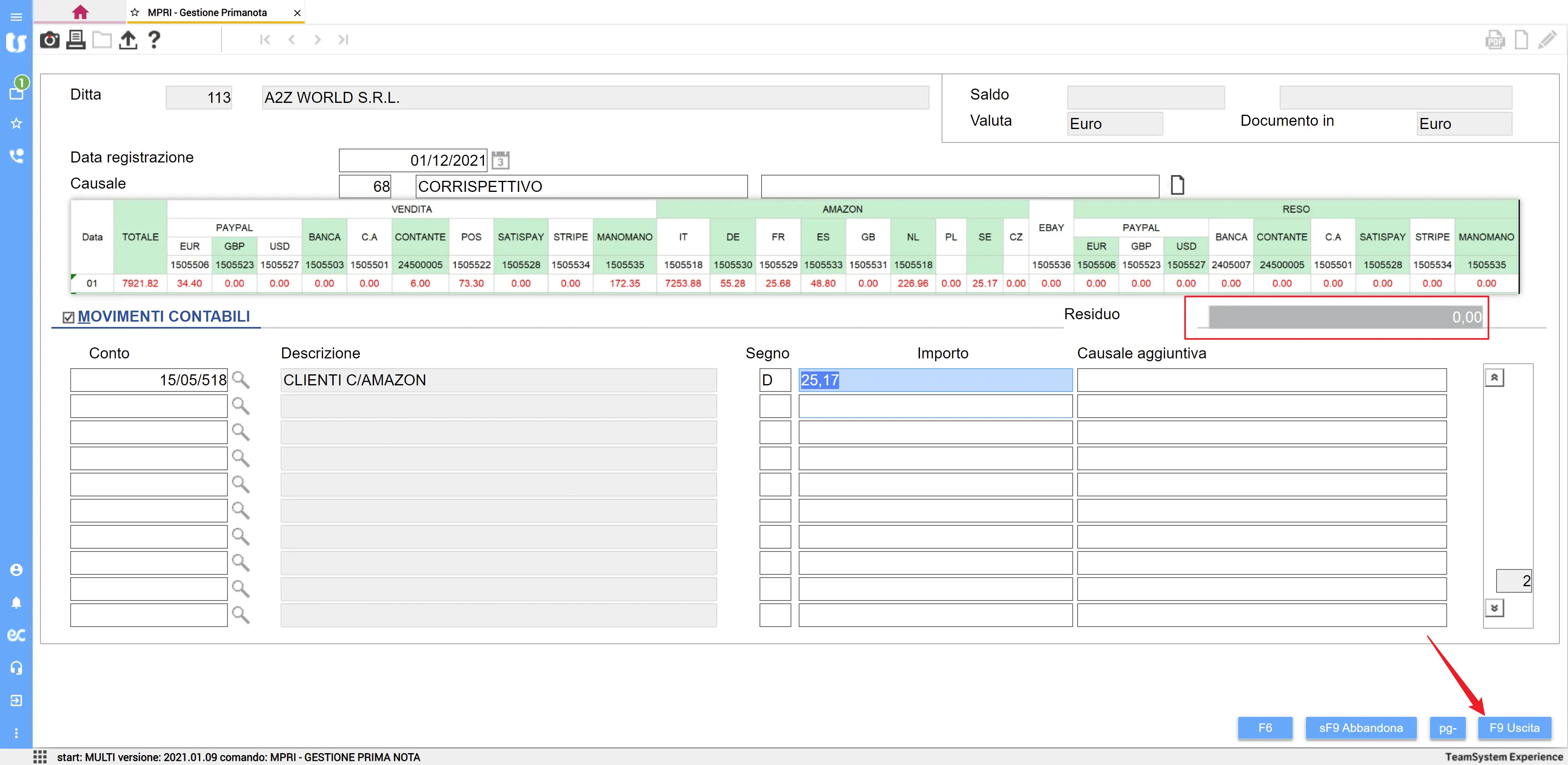Click document icon next to Causale
The width and height of the screenshot is (1568, 765).
click(1177, 185)
